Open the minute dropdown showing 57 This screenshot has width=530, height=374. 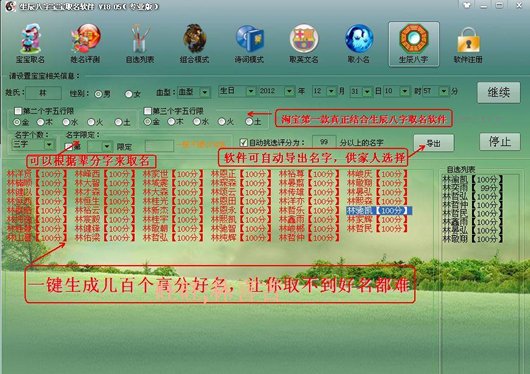pos(435,91)
